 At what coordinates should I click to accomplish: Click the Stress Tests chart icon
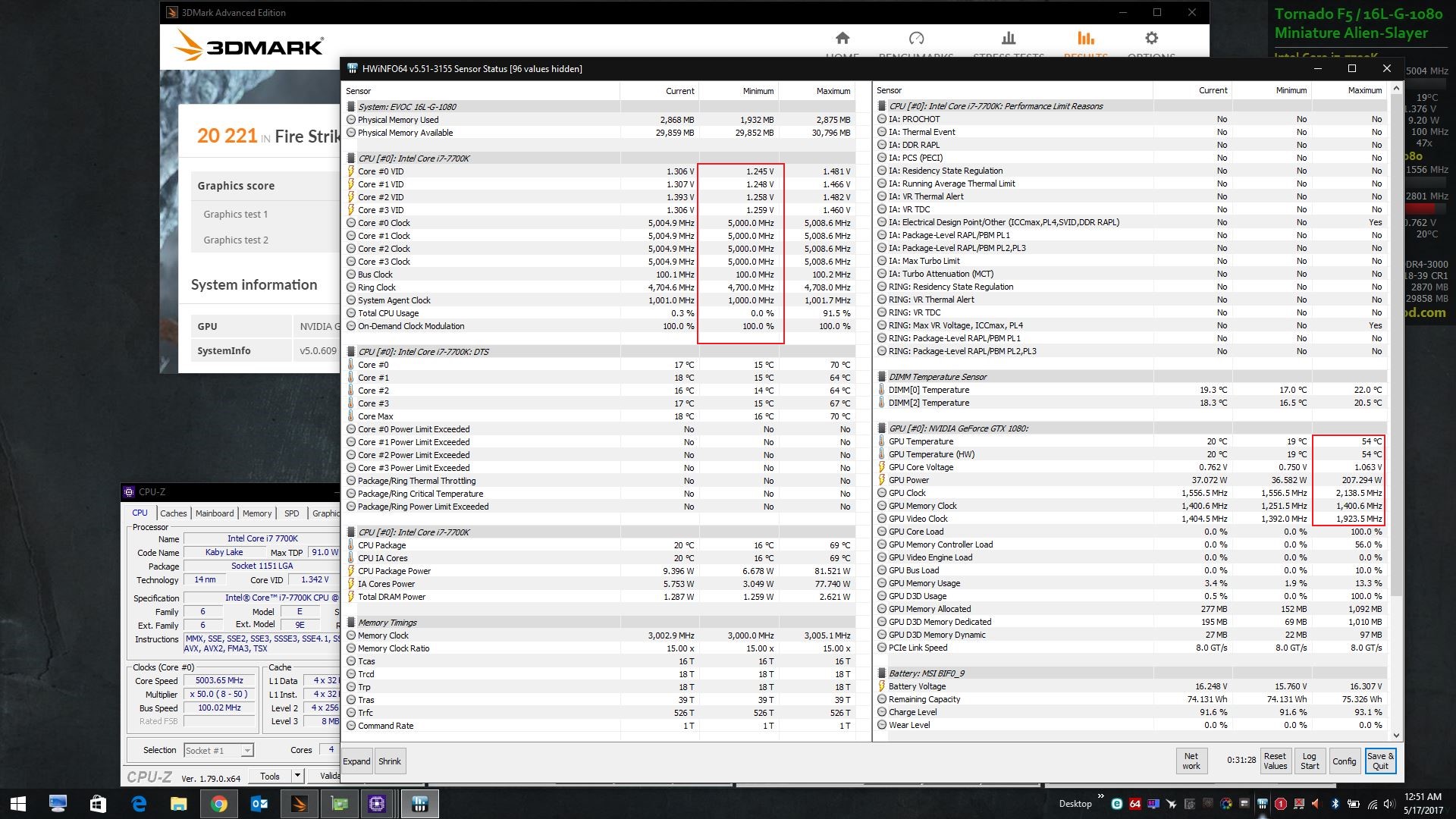pyautogui.click(x=1008, y=39)
